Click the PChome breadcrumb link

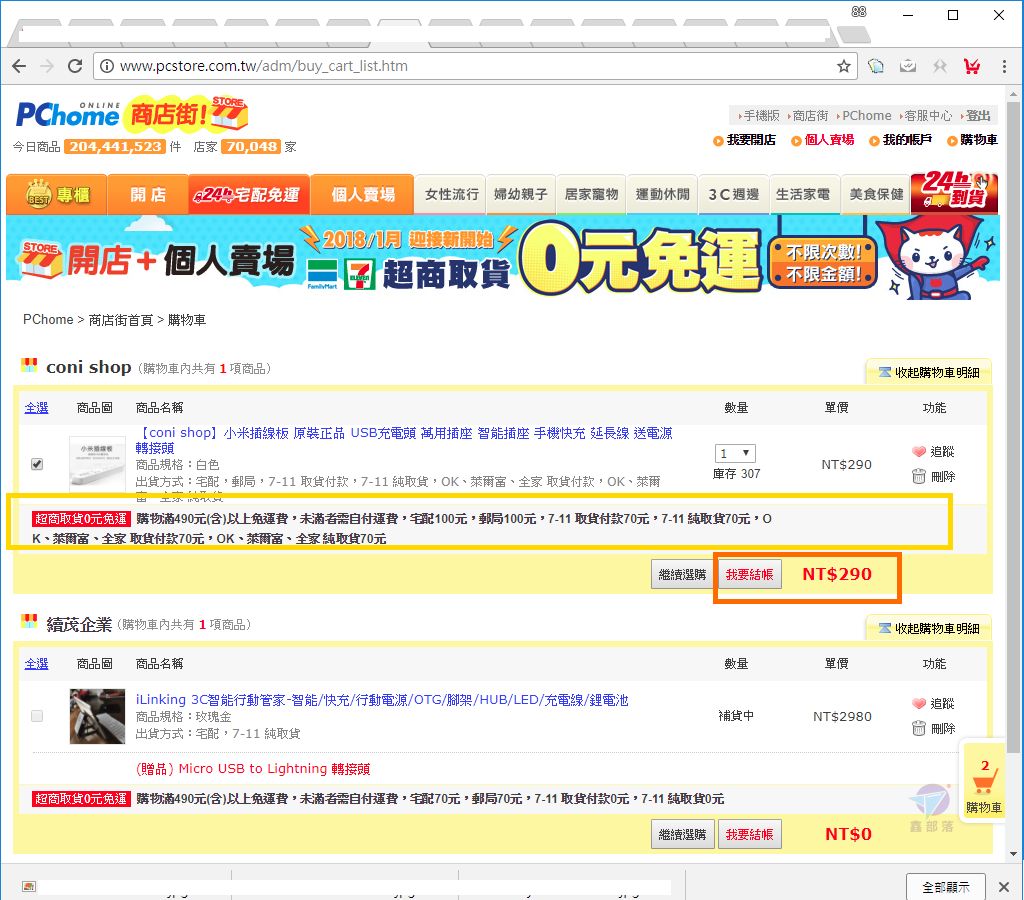[x=48, y=320]
